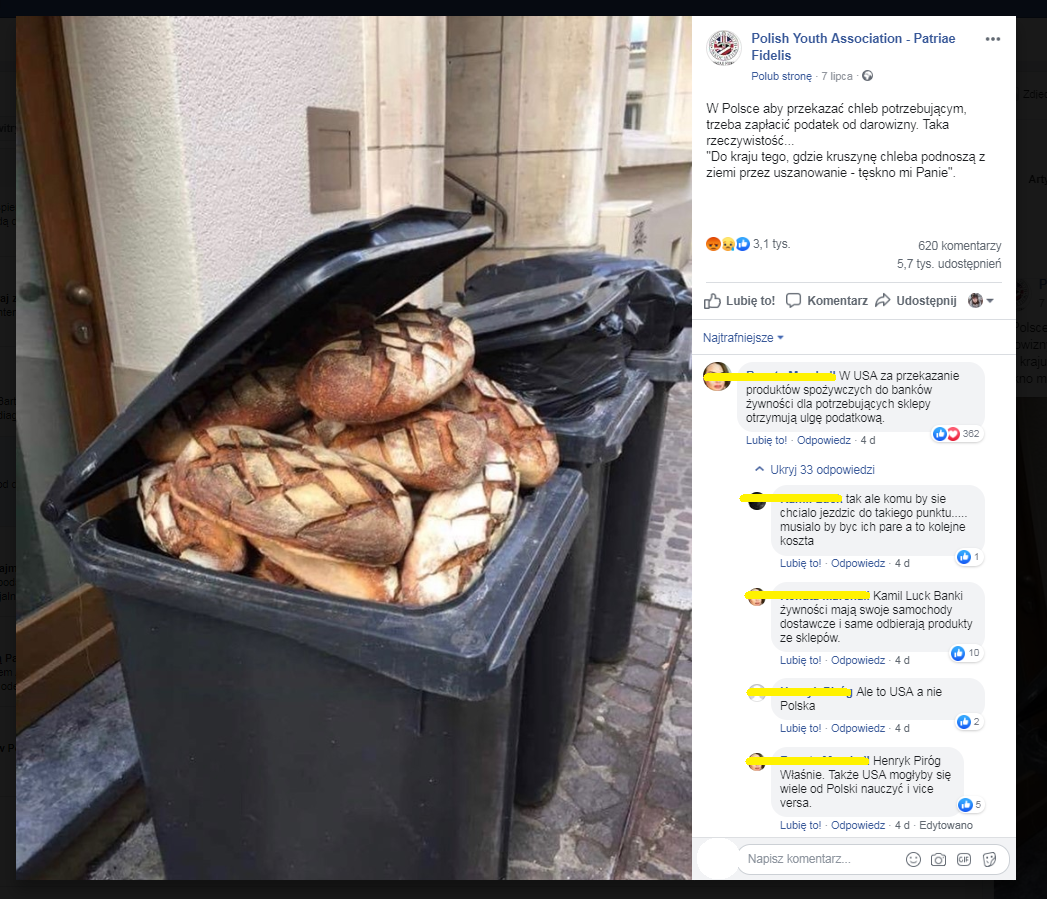The height and width of the screenshot is (899, 1047).
Task: Click the emoji smiley icon in comment box
Action: pyautogui.click(x=913, y=859)
